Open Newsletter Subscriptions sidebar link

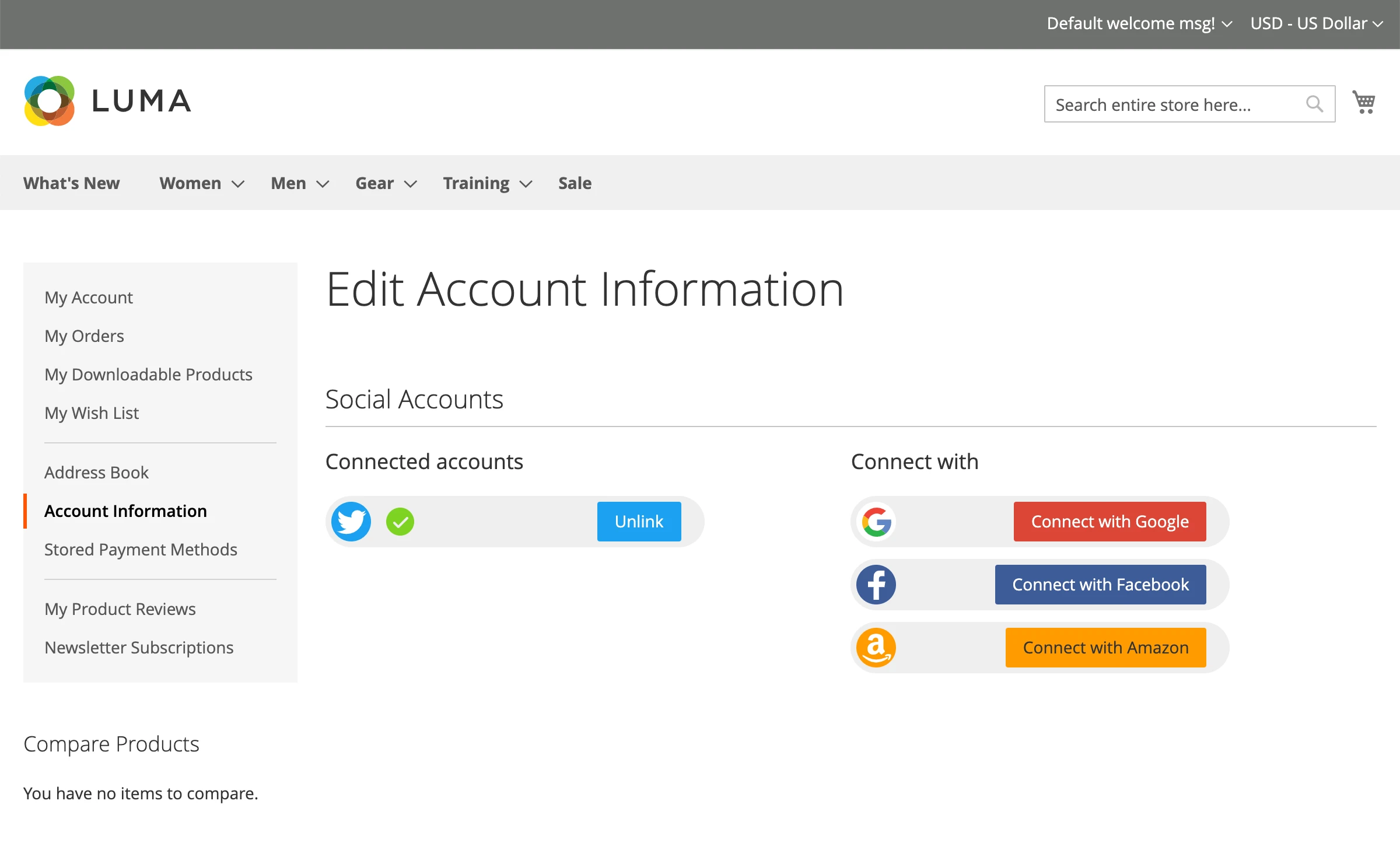(139, 648)
